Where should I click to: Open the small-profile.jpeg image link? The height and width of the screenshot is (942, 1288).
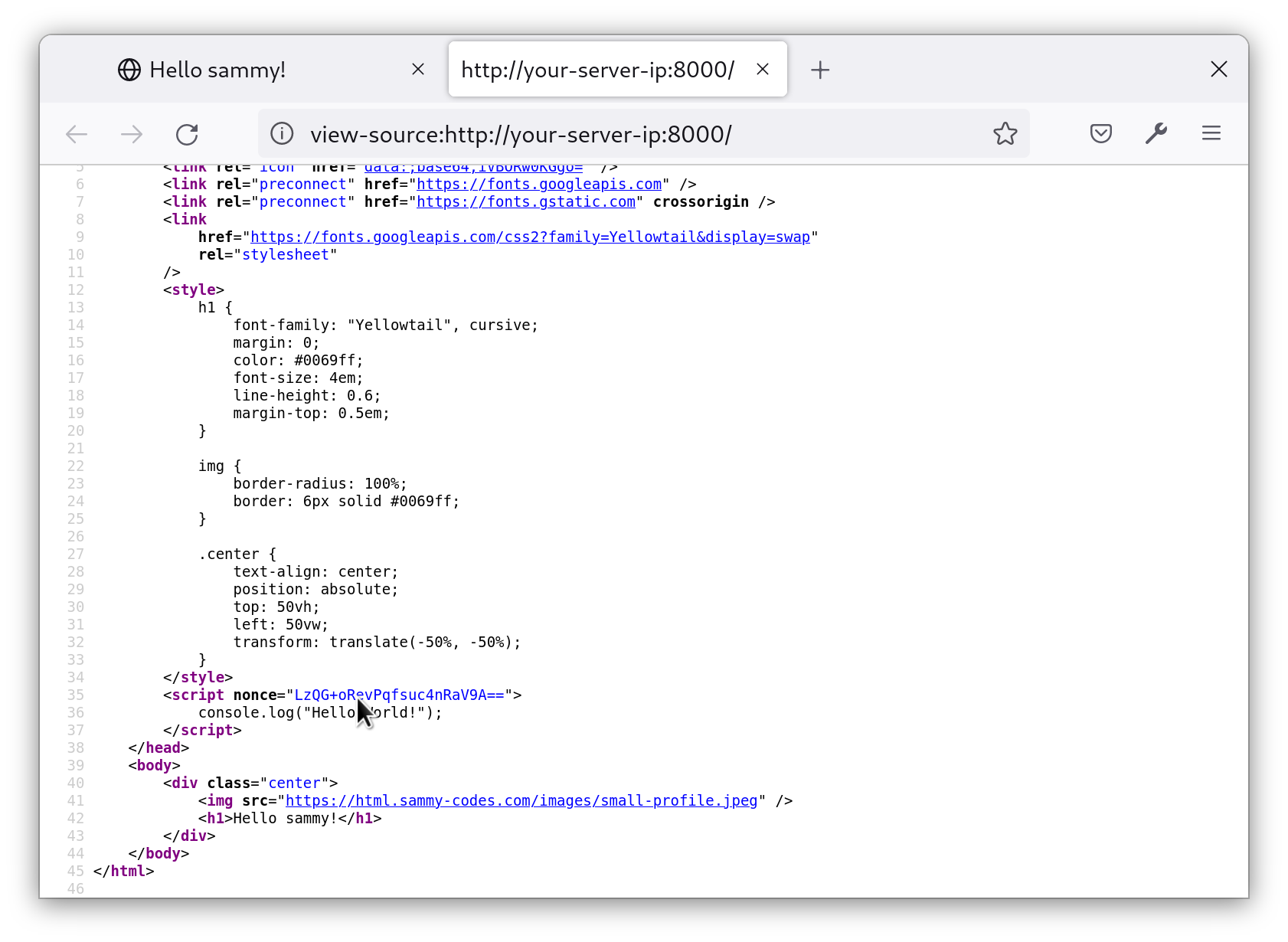(x=521, y=800)
